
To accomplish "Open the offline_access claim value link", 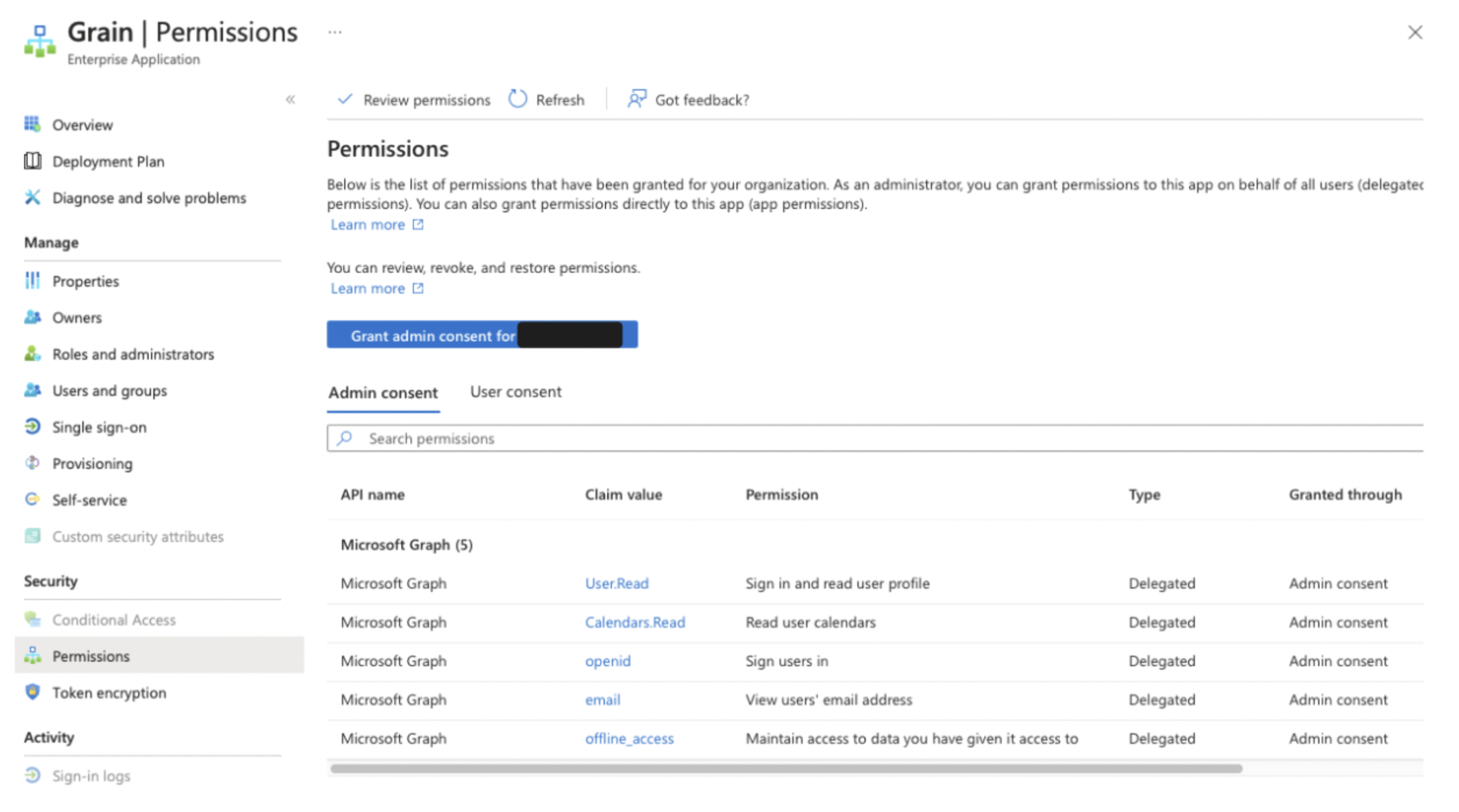I will click(x=629, y=739).
